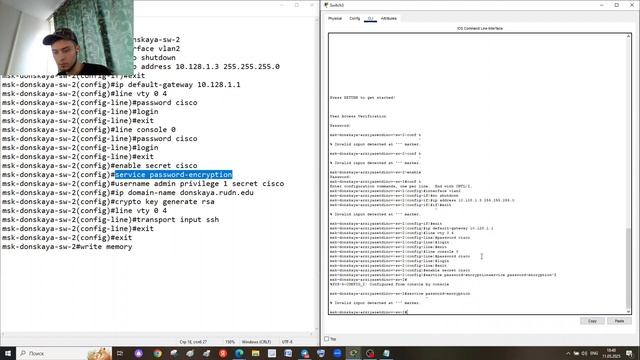The height and width of the screenshot is (360, 640).
Task: Click the 100% zoom level in Notepad status bar
Action: (230, 342)
